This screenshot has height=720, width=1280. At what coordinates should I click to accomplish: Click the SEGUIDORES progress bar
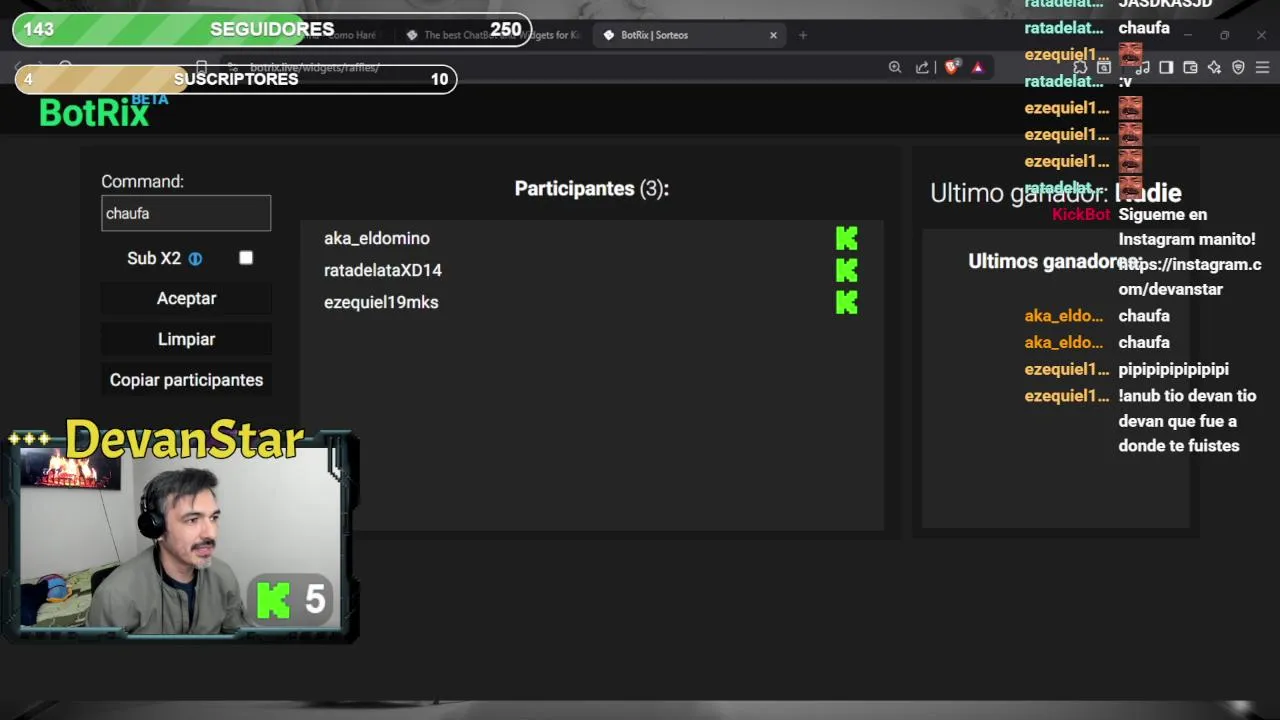tap(272, 29)
